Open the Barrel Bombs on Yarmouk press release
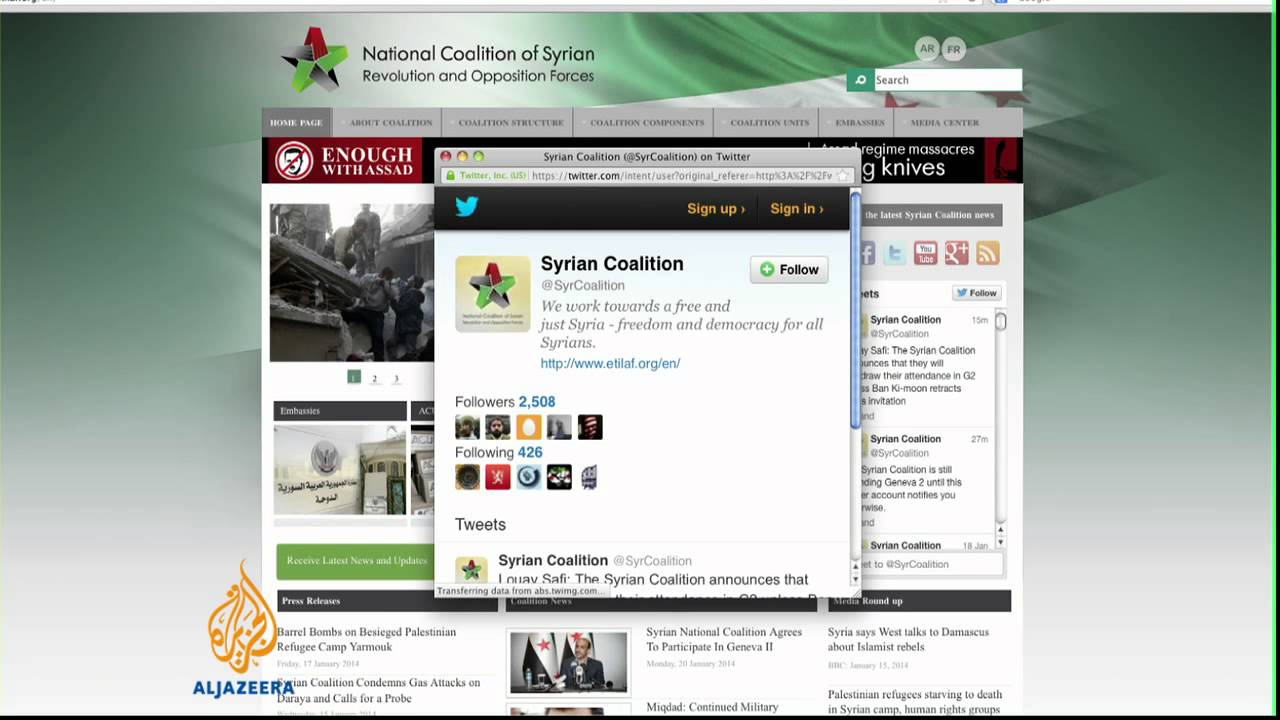The image size is (1280, 720). point(367,639)
